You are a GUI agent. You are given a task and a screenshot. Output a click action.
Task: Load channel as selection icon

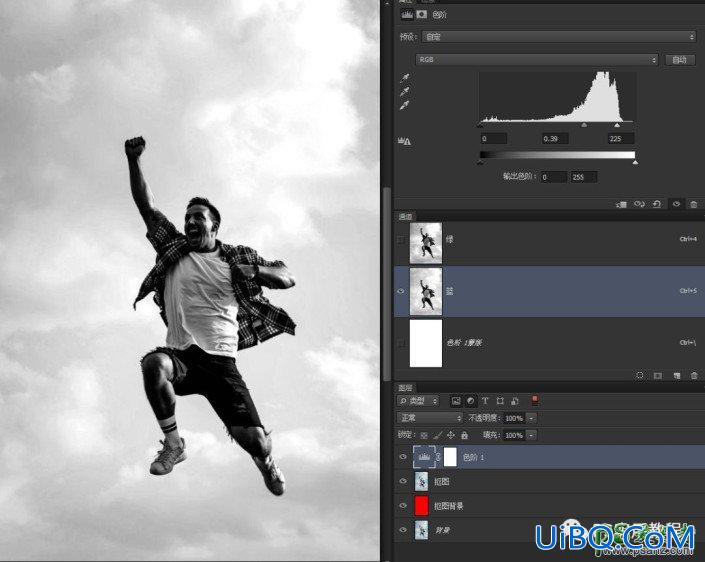click(x=640, y=375)
